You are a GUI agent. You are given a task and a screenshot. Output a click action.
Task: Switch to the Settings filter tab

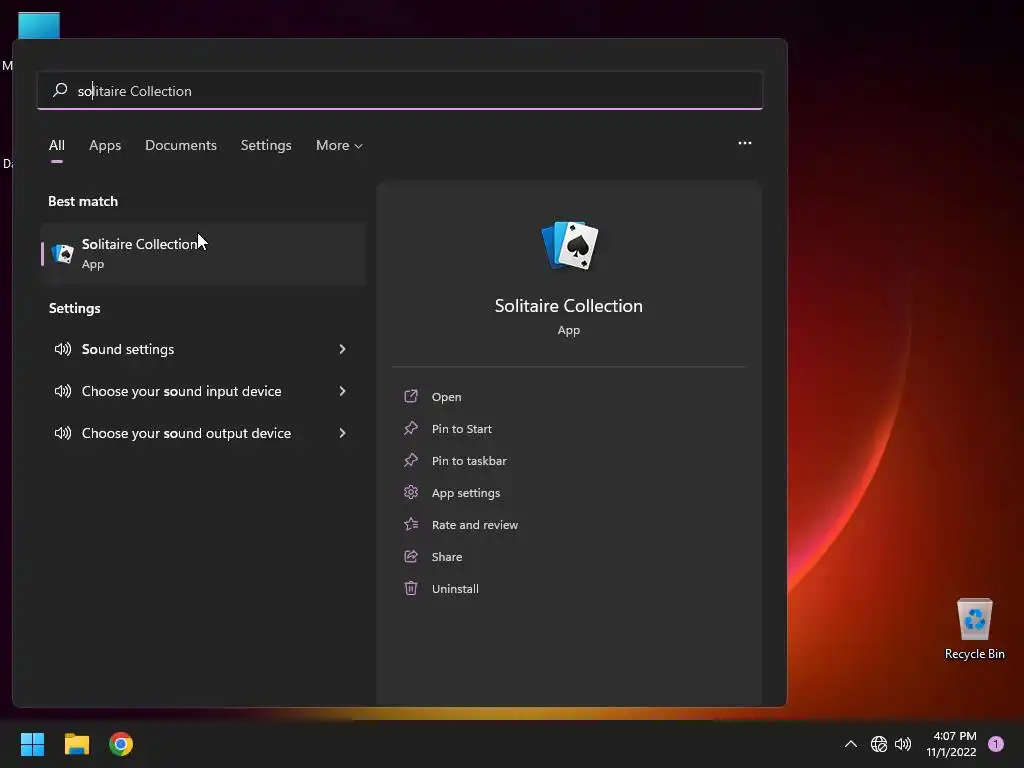(x=266, y=145)
